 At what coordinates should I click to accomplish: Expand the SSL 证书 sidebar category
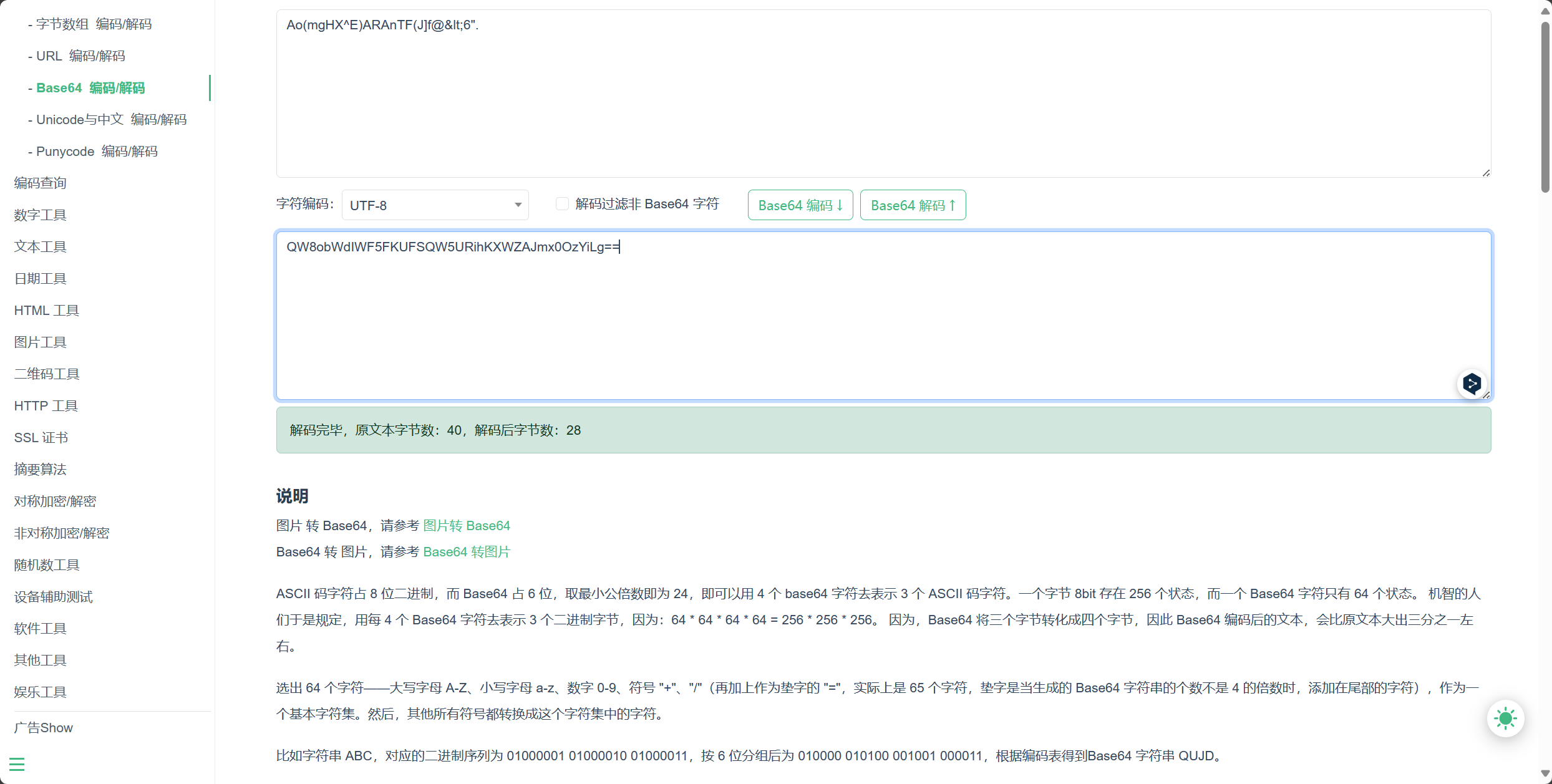(x=41, y=437)
